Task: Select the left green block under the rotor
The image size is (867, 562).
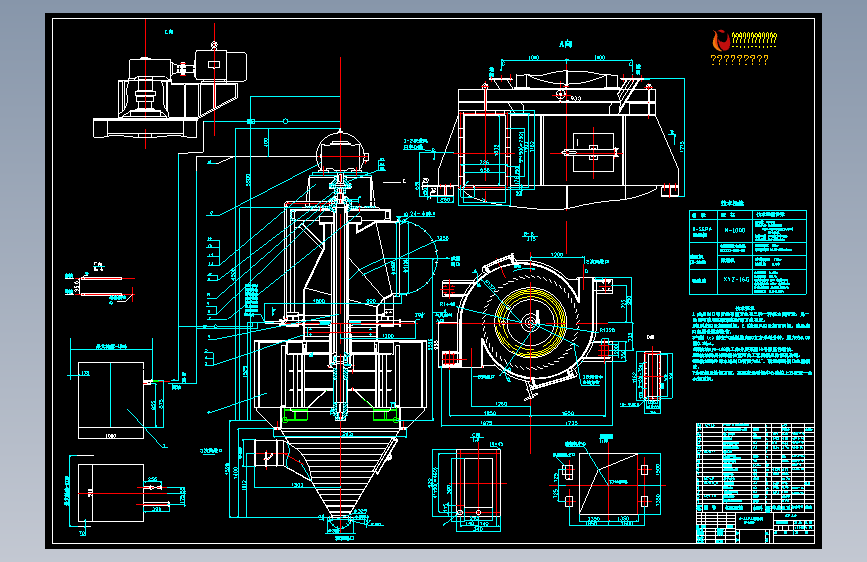Action: coord(295,414)
